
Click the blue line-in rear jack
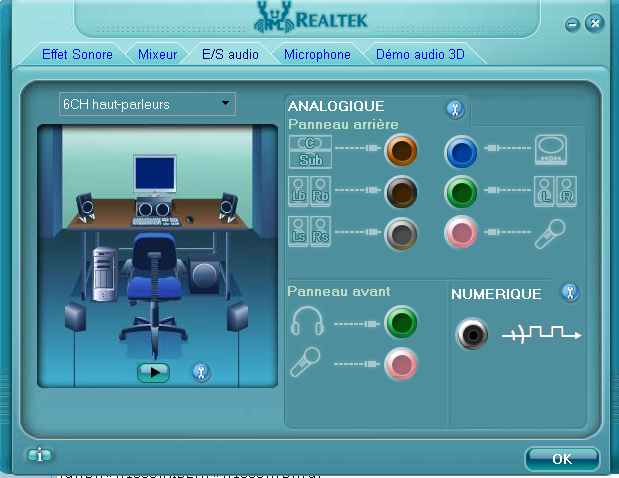point(460,151)
